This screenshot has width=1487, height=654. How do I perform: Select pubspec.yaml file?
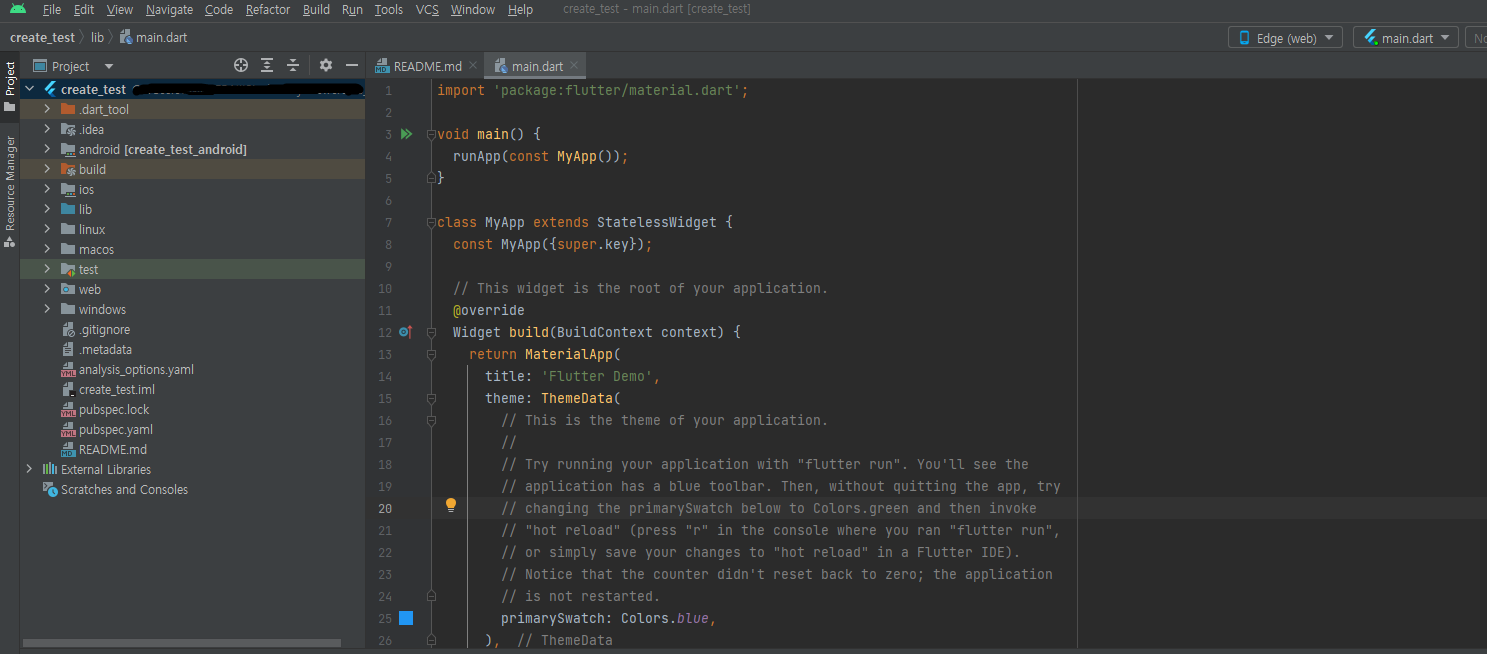click(x=116, y=429)
